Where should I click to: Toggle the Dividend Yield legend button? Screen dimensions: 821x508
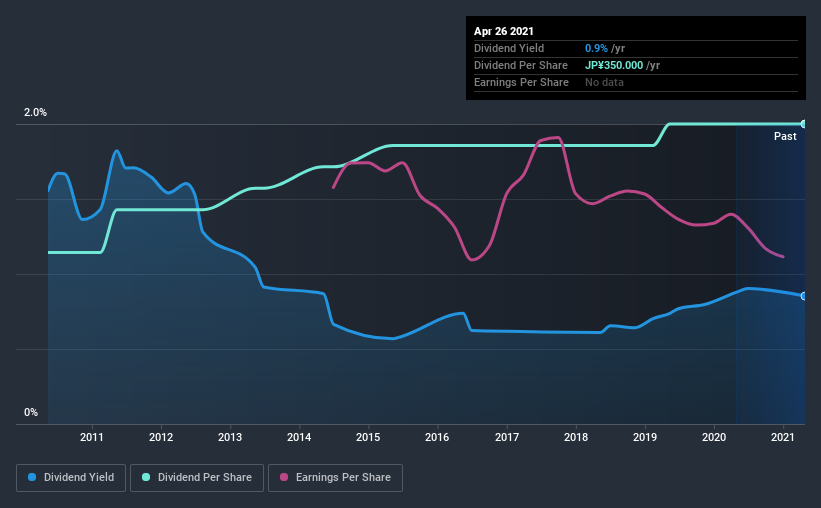71,478
